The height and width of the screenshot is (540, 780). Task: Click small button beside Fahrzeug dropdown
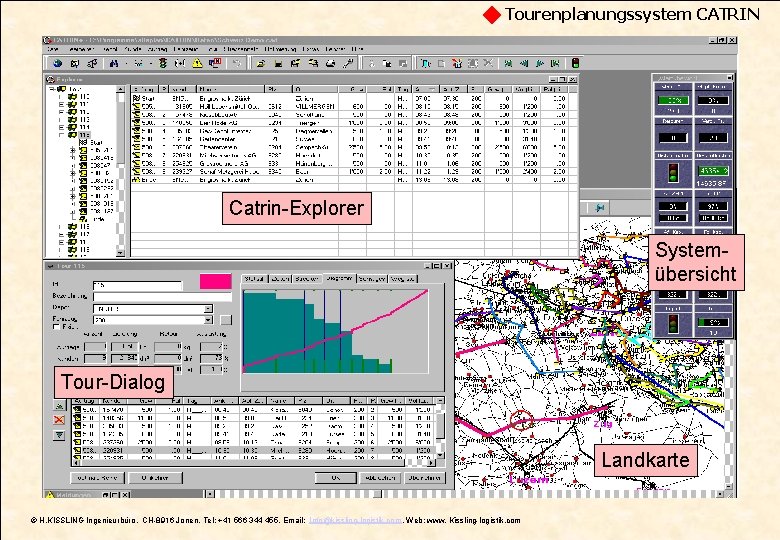[x=226, y=320]
